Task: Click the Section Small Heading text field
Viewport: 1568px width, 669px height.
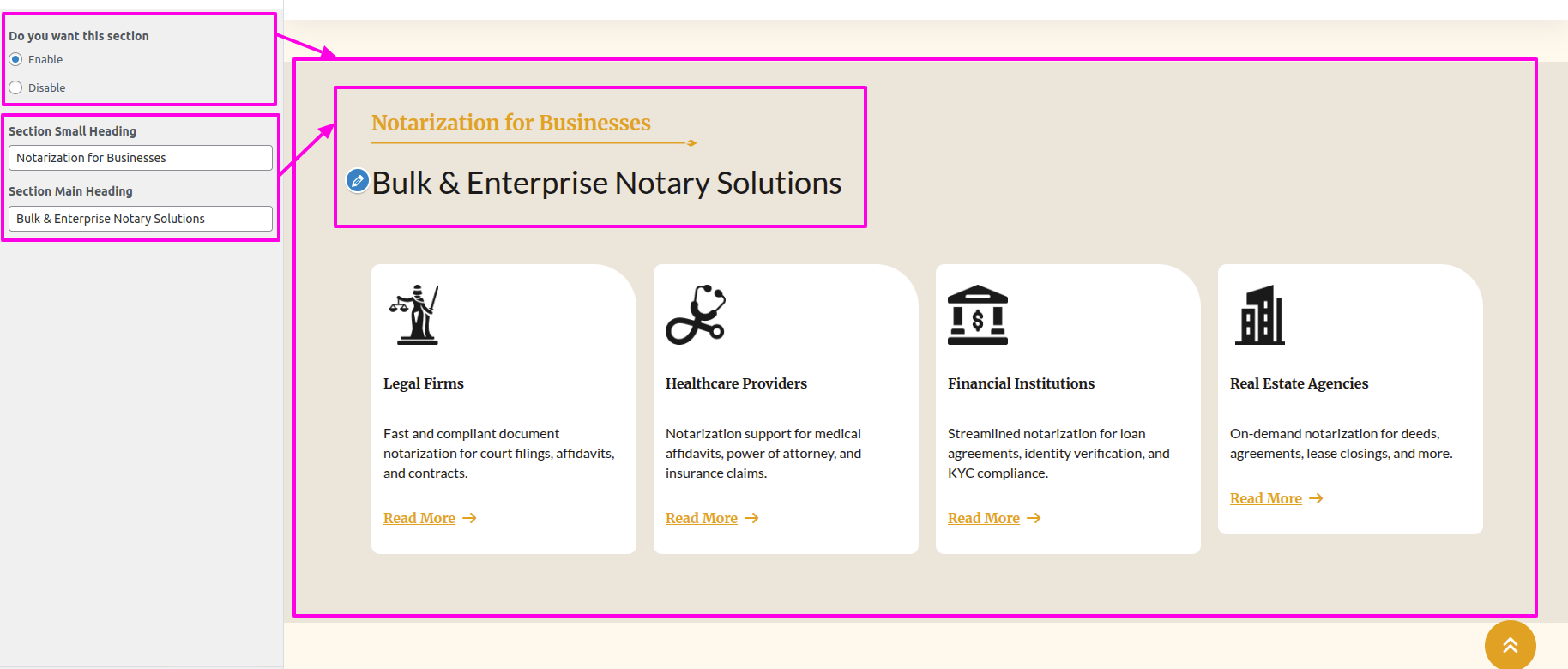Action: coord(141,158)
